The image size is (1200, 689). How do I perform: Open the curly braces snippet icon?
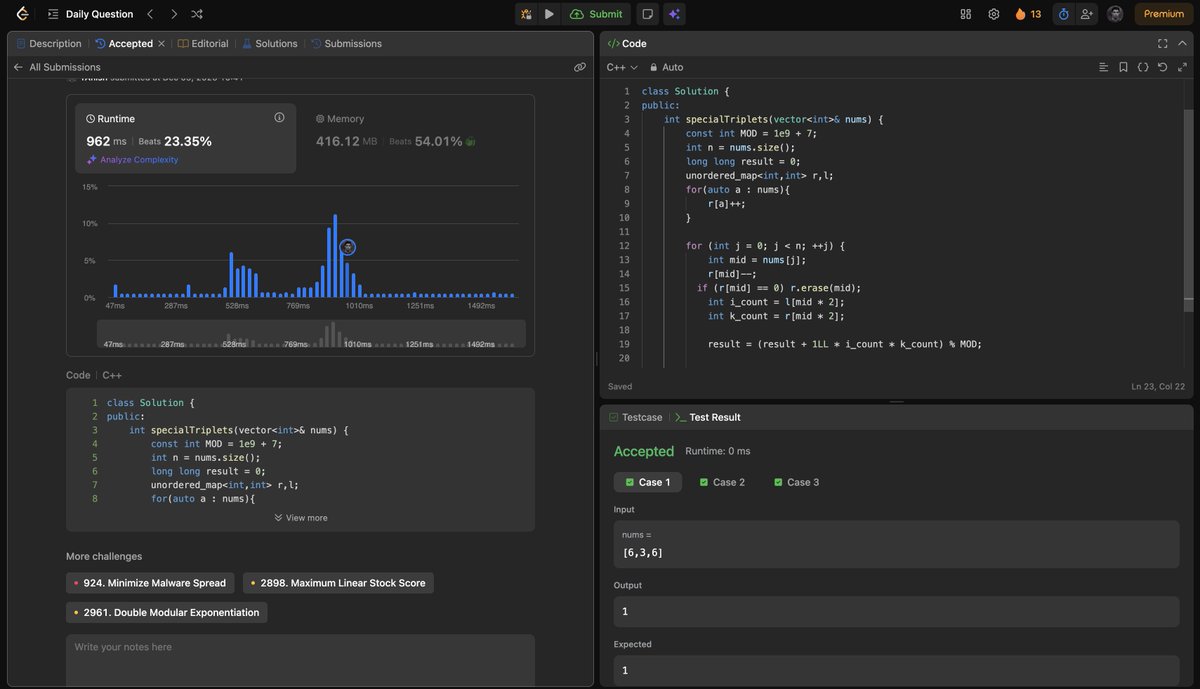pyautogui.click(x=1143, y=67)
